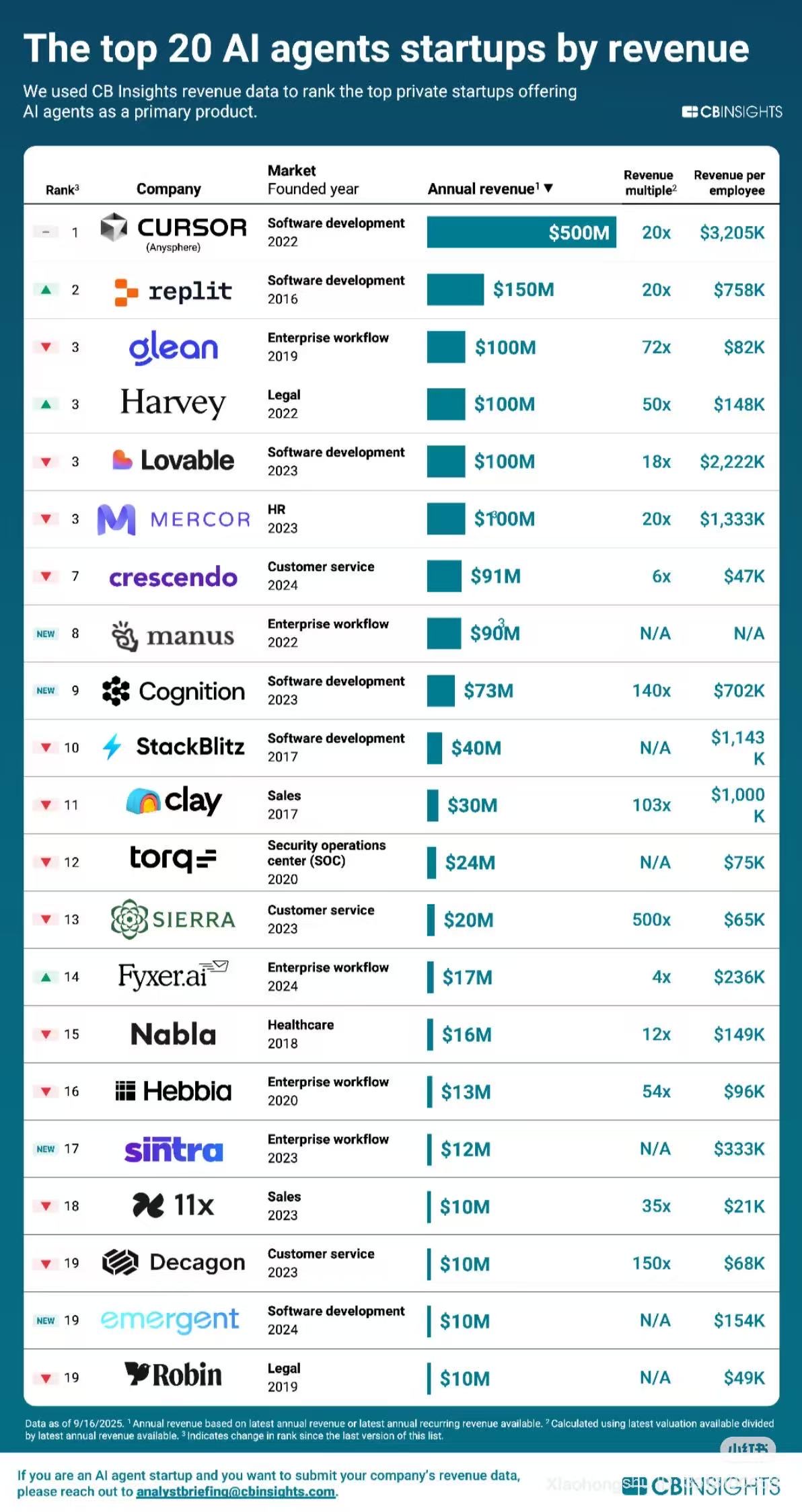This screenshot has height=1512, width=802.
Task: Click the Cursor cube logo icon
Action: (114, 227)
